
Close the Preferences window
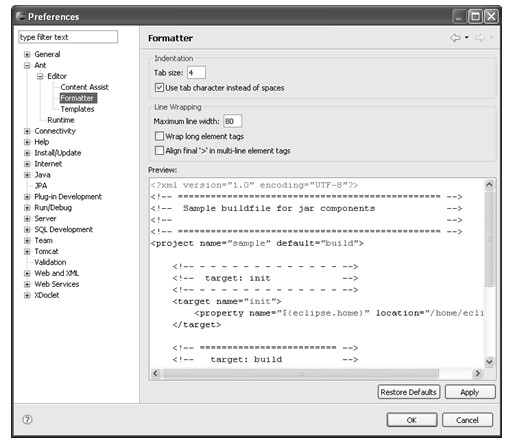pyautogui.click(x=491, y=16)
